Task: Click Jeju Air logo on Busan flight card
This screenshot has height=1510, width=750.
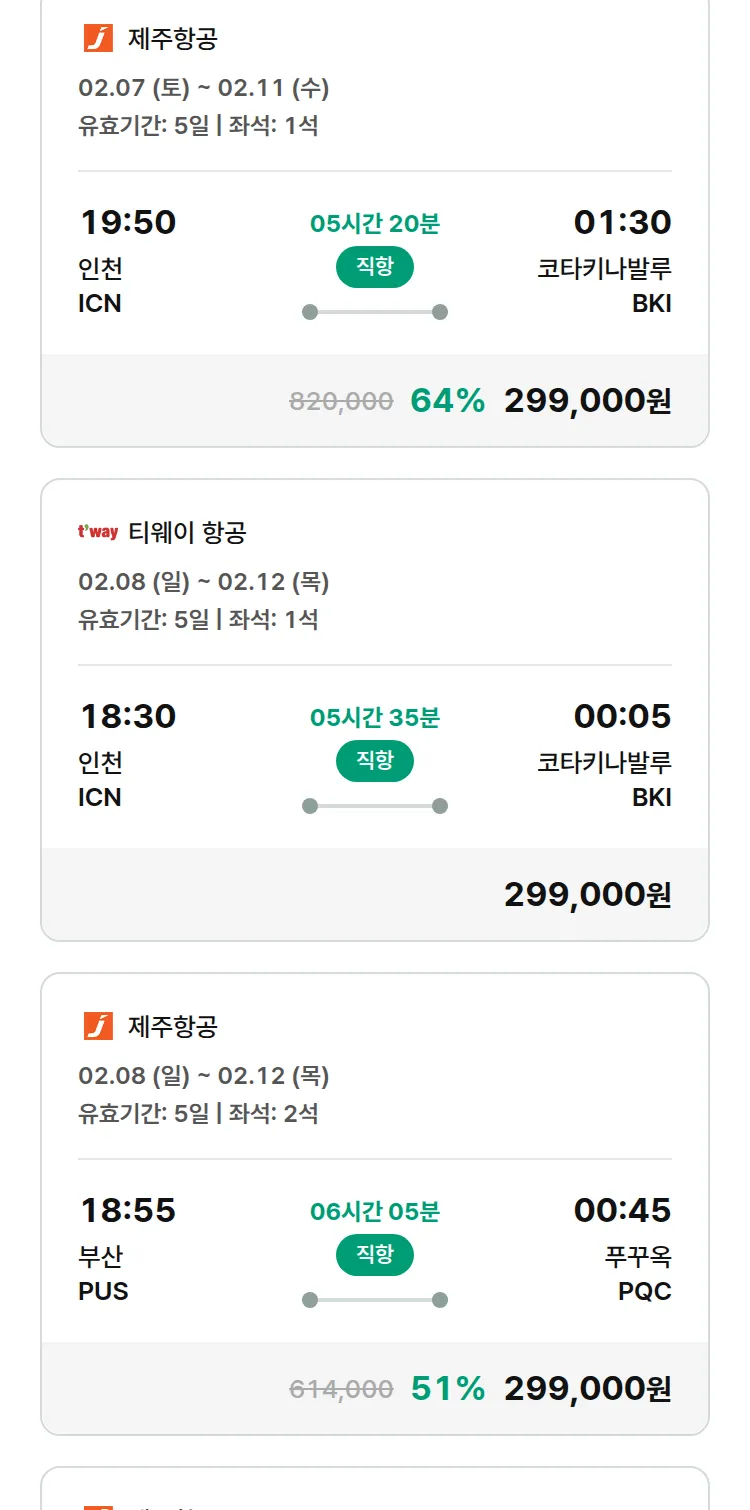Action: coord(98,1026)
